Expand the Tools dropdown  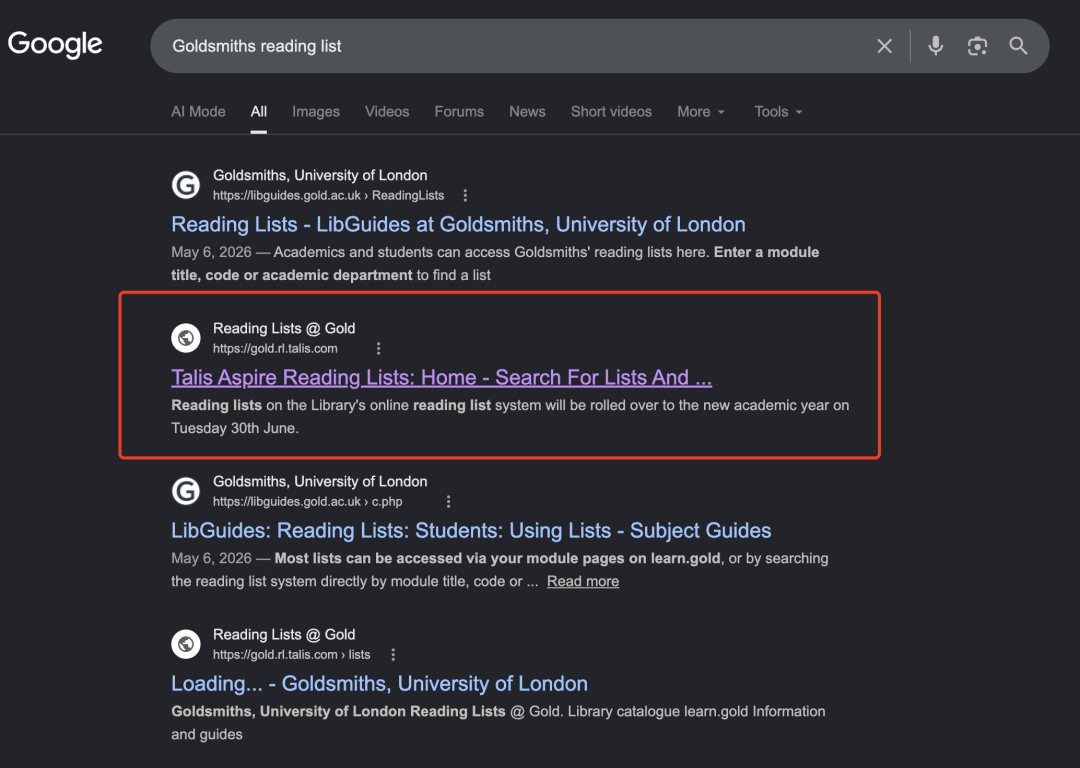(x=778, y=112)
